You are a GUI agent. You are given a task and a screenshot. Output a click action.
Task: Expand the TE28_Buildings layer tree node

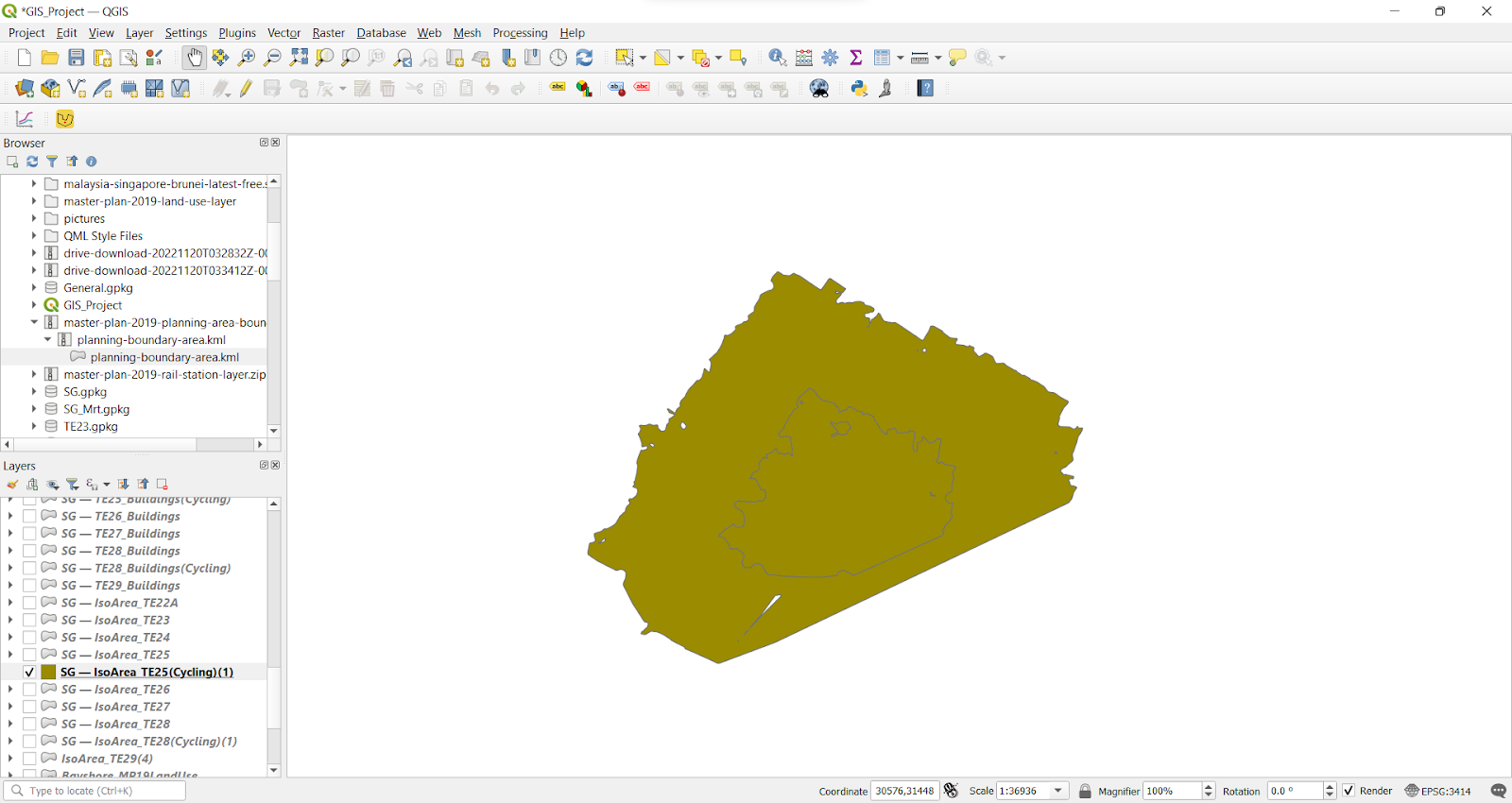point(10,551)
